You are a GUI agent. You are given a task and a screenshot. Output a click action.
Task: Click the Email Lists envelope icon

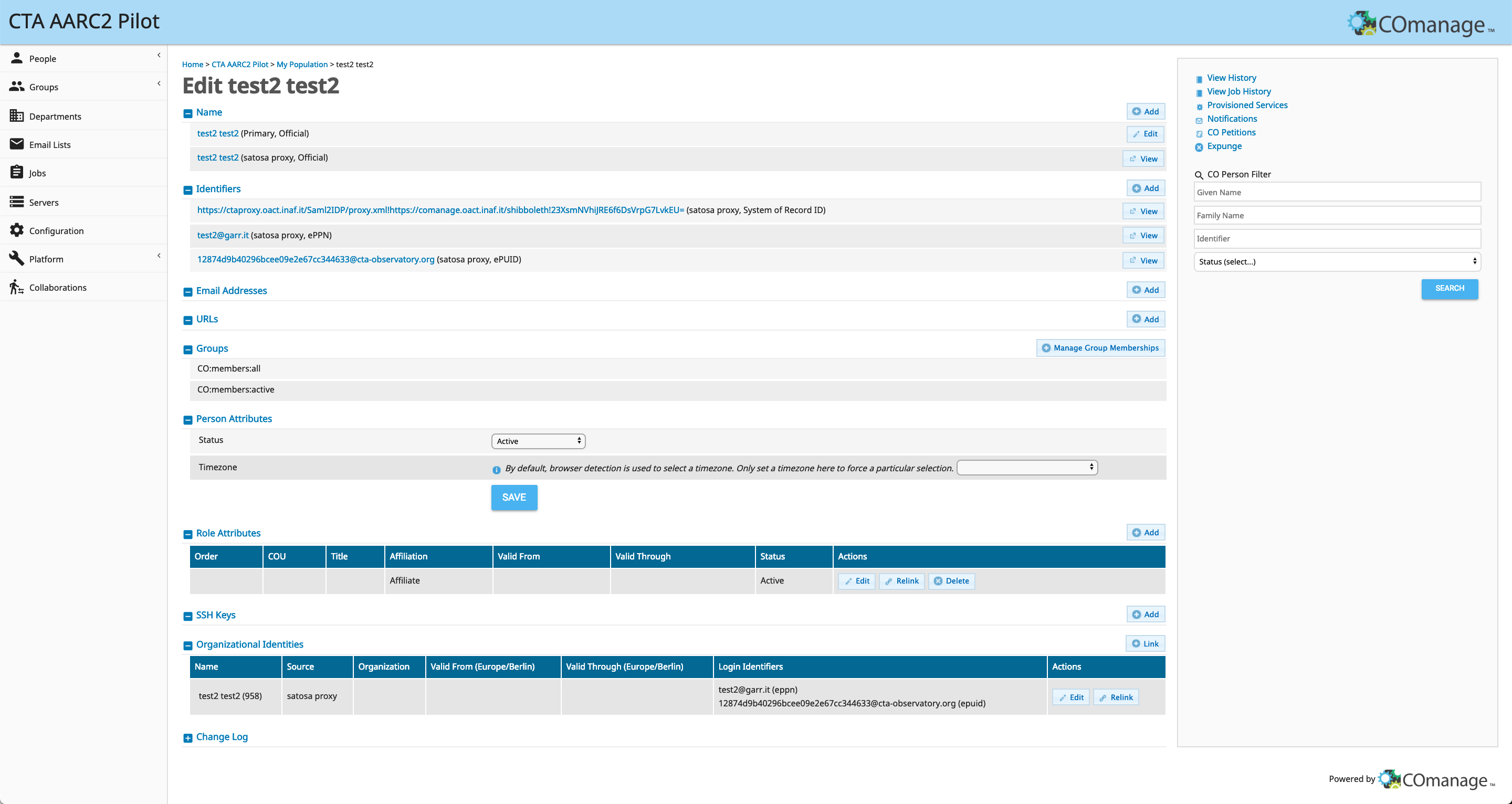[16, 144]
